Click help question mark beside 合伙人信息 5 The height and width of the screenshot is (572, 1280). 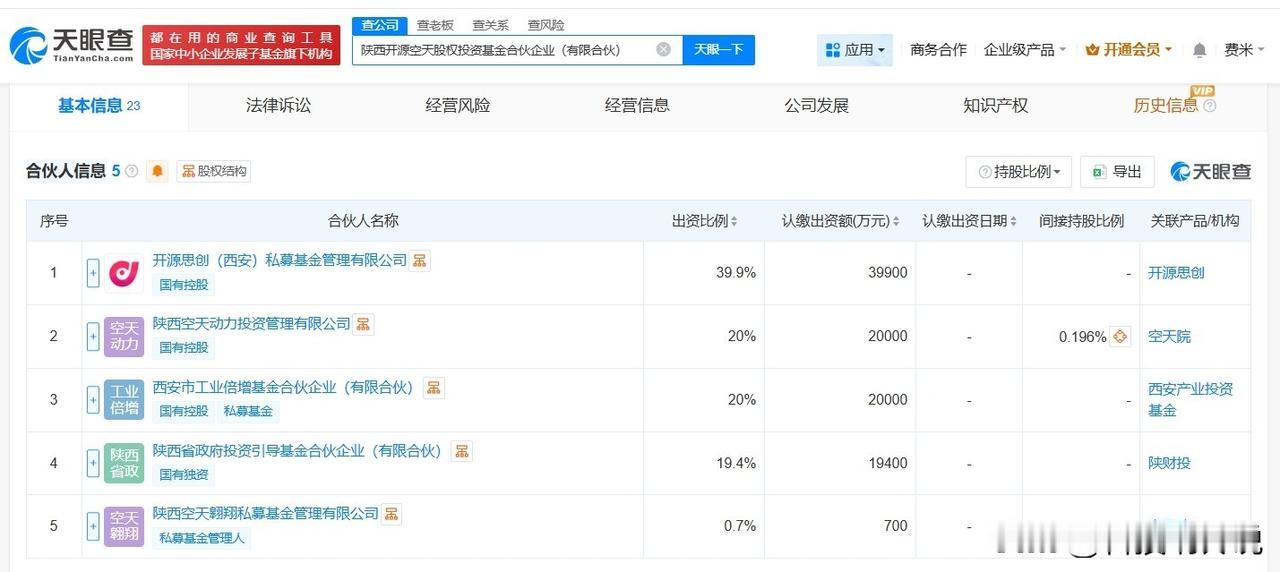pos(131,171)
